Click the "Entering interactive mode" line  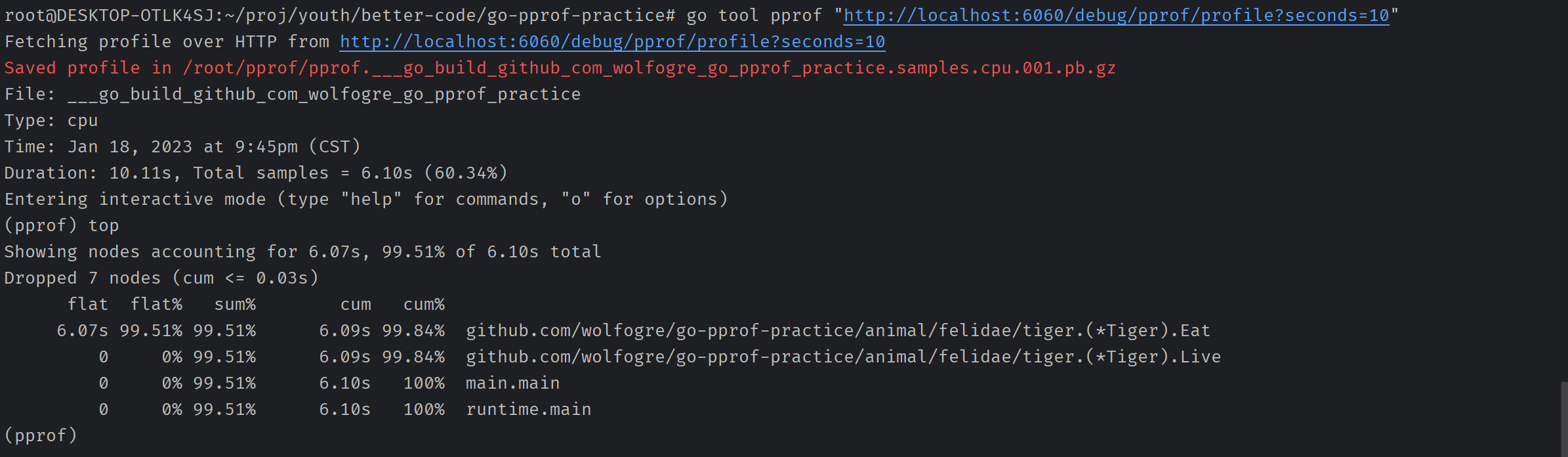coord(365,199)
